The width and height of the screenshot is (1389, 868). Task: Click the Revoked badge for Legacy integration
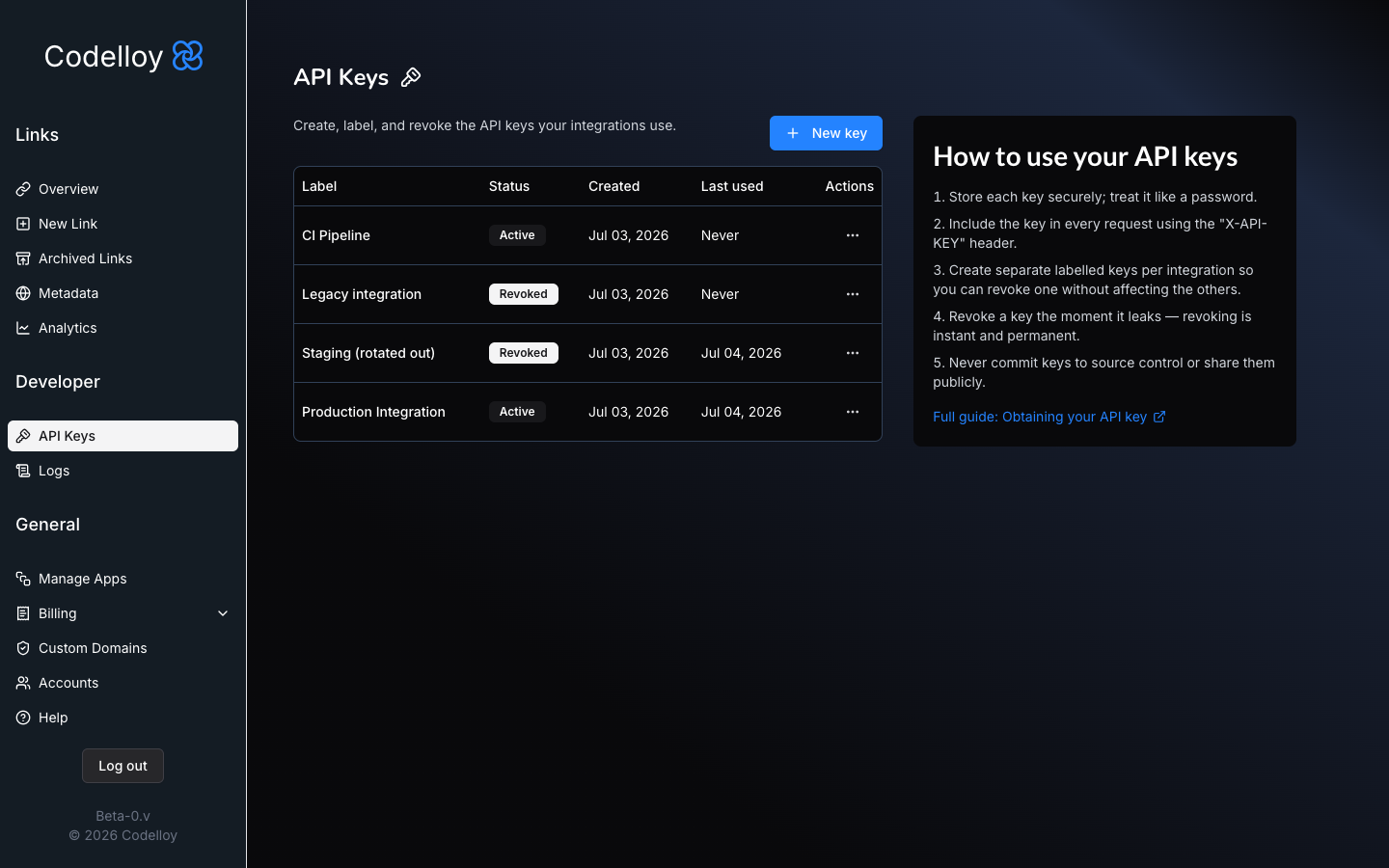[x=524, y=294]
